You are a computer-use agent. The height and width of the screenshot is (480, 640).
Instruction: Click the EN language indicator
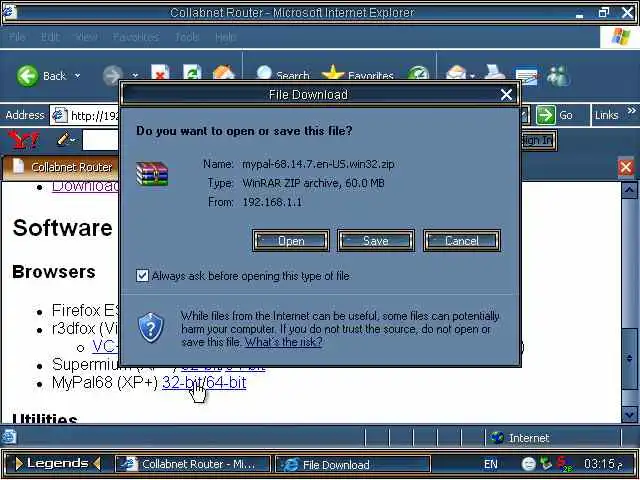491,464
